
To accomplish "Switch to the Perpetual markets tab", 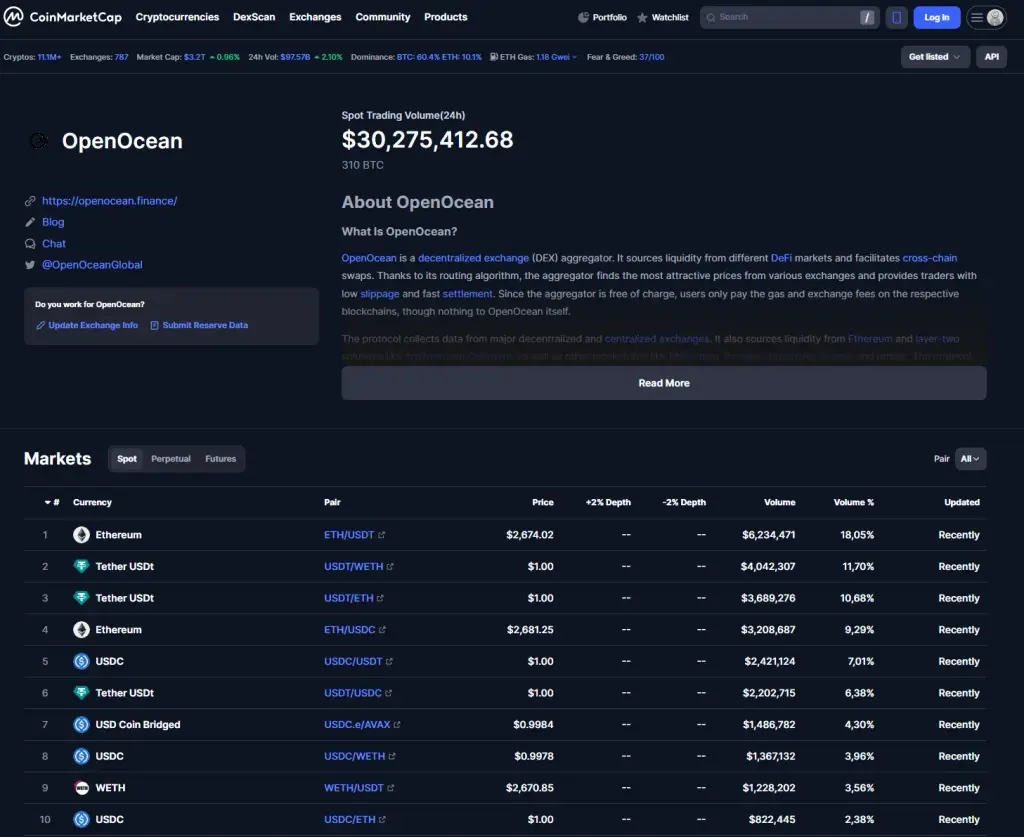I will [171, 459].
